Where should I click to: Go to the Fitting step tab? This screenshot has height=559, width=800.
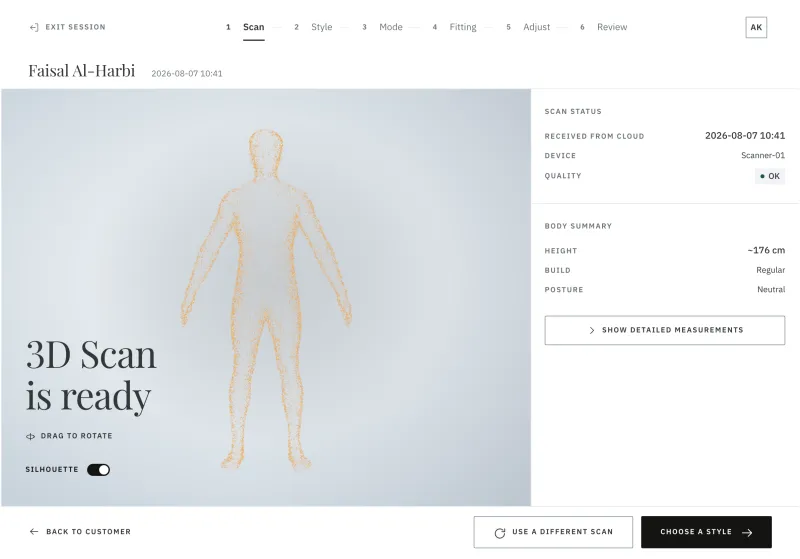[x=463, y=27]
